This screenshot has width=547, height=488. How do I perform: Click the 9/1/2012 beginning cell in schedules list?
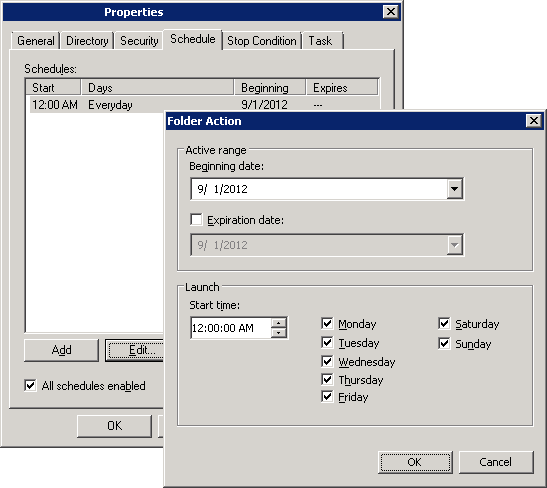[264, 105]
